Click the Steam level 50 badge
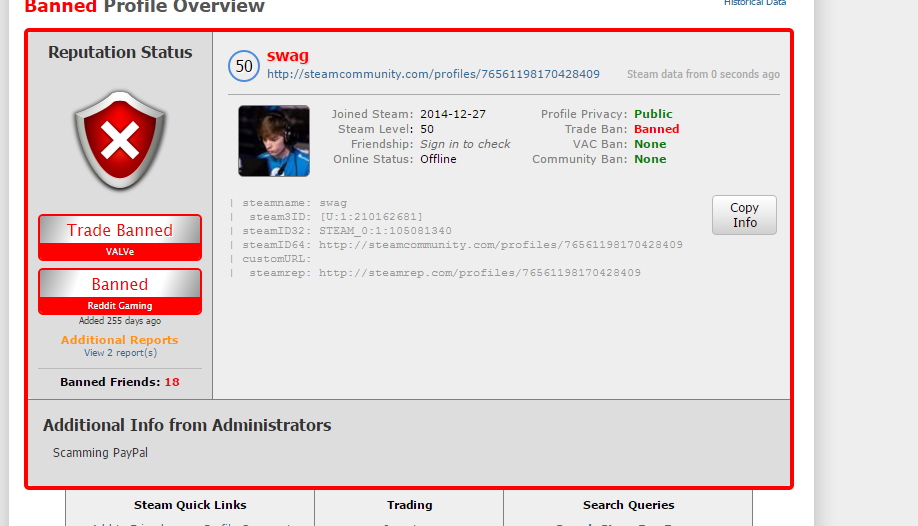The height and width of the screenshot is (526, 918). [244, 66]
